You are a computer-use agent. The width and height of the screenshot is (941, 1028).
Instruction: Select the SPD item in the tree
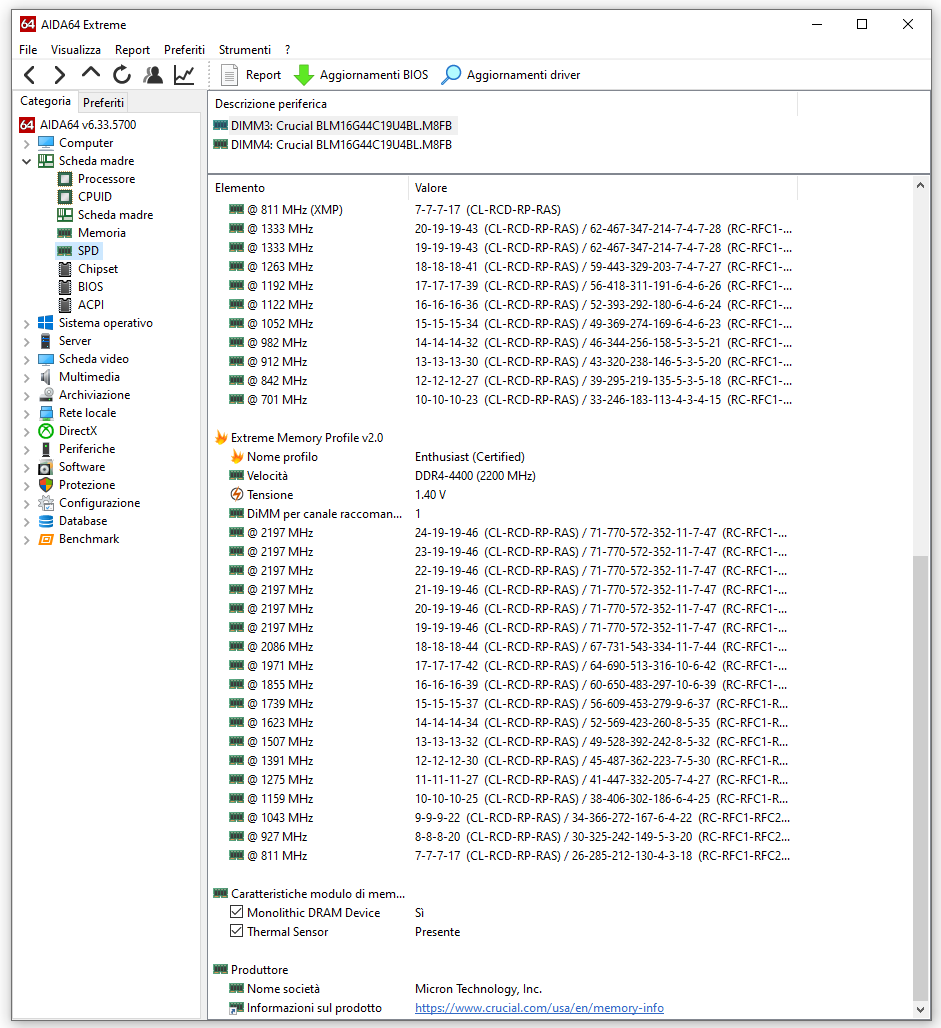(x=88, y=250)
